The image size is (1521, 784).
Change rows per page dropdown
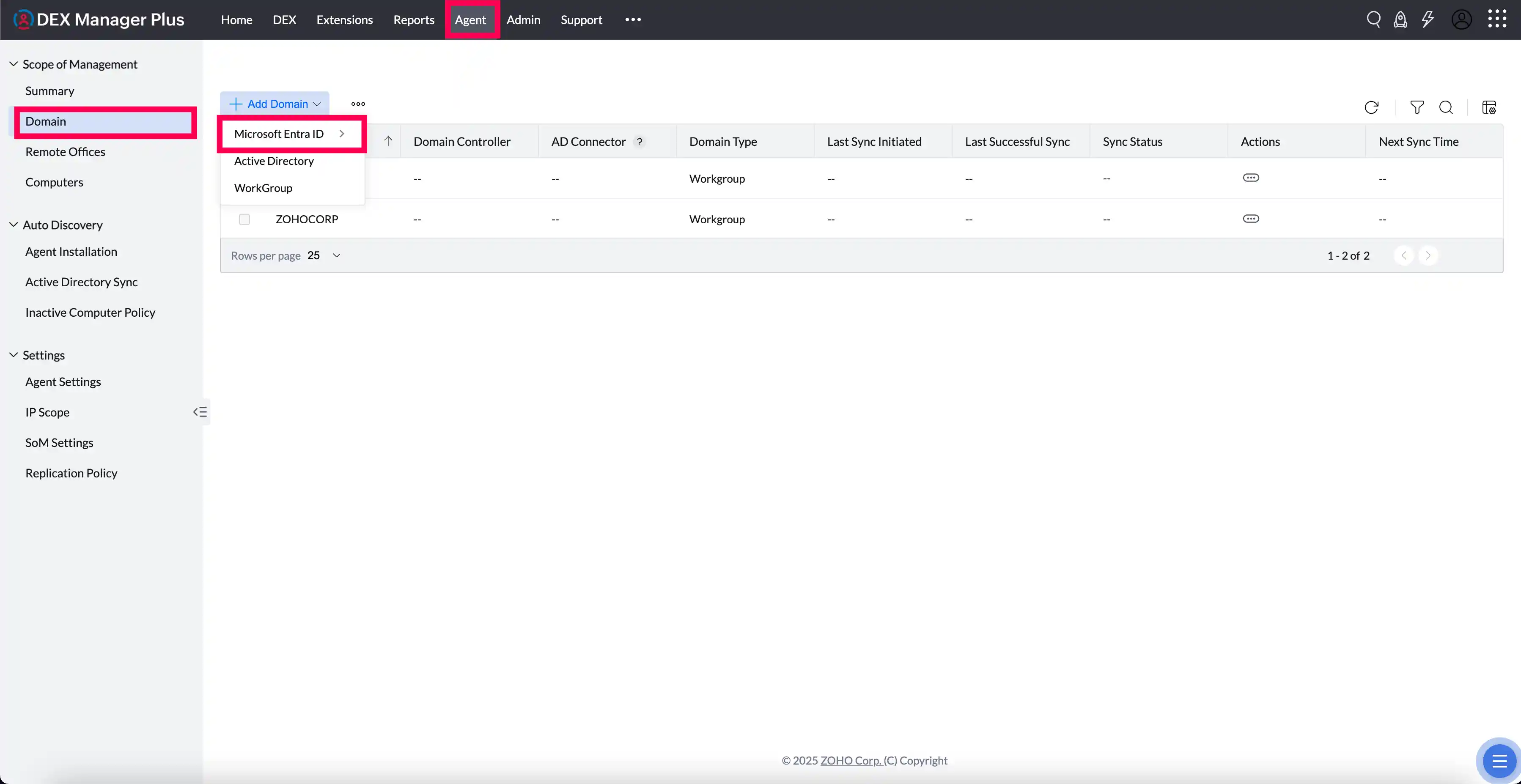pos(324,255)
